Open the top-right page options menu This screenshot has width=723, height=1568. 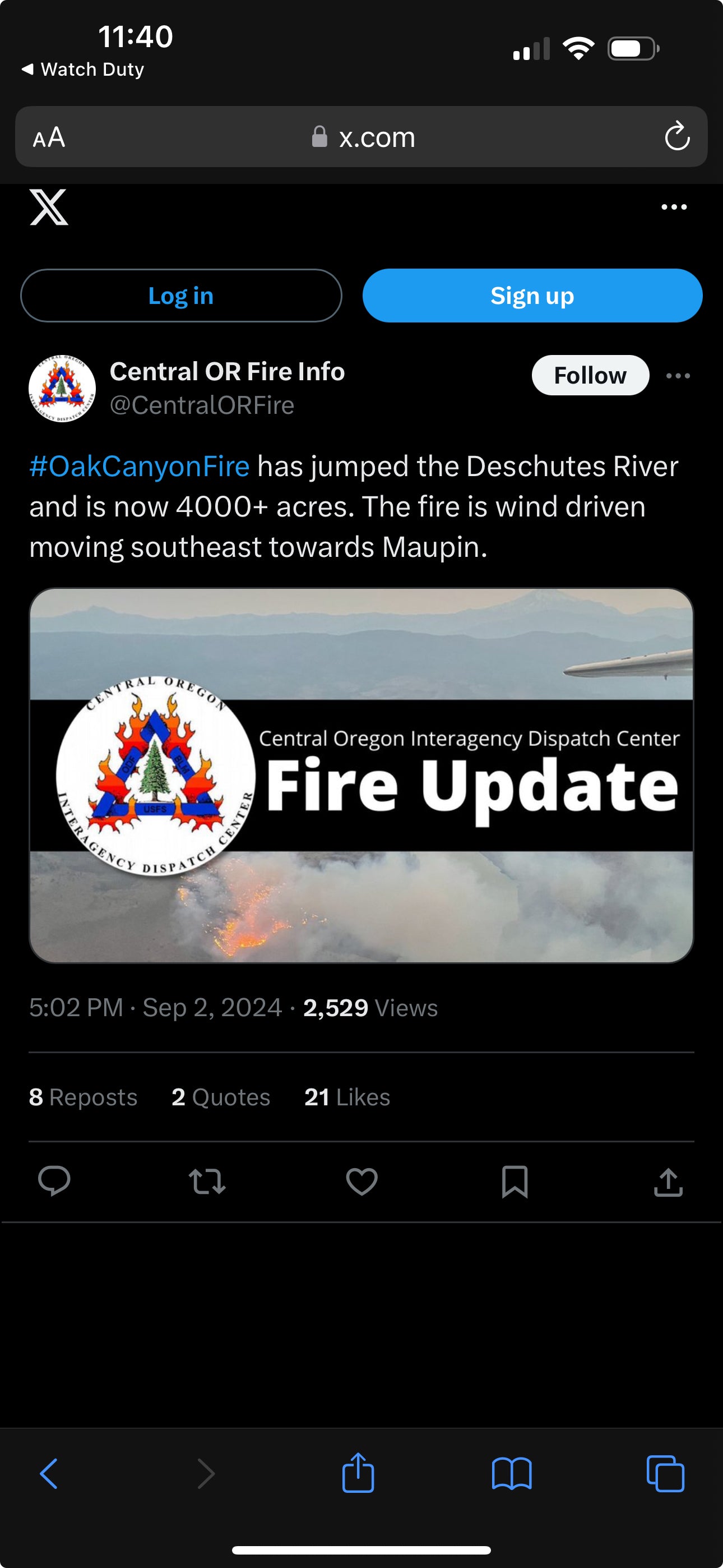coord(673,207)
